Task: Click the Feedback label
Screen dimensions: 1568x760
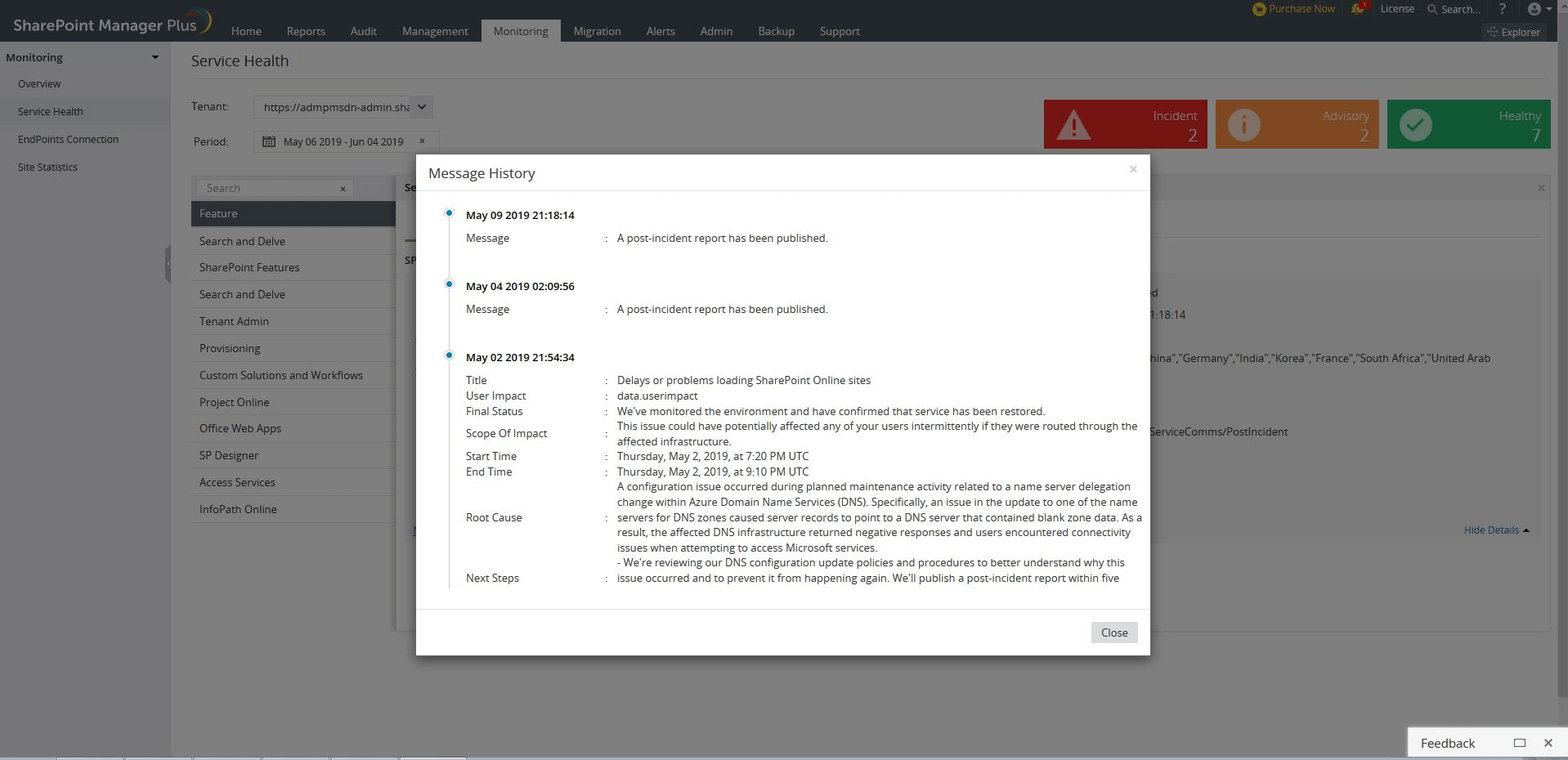Action: coord(1448,743)
